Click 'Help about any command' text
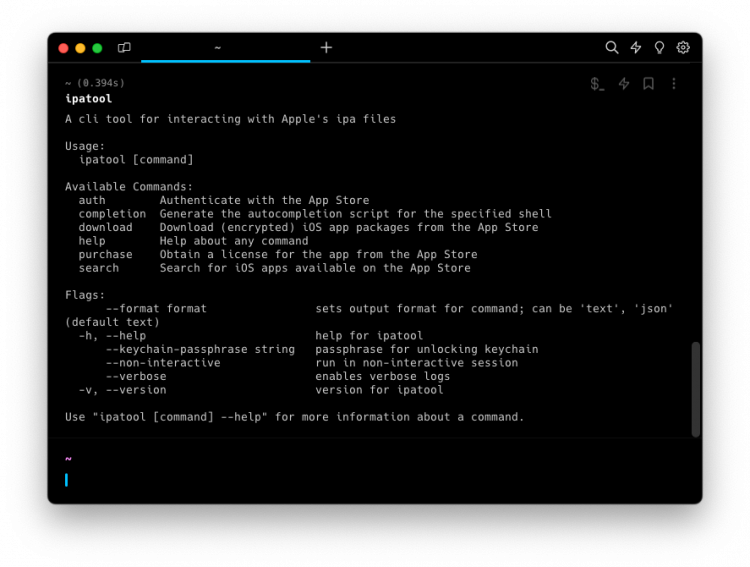Screen dimensions: 750x567 pos(234,241)
